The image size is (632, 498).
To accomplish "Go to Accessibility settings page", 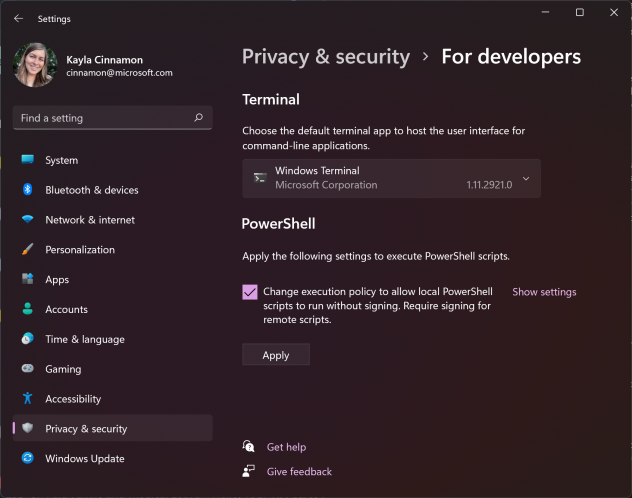I will [x=73, y=399].
